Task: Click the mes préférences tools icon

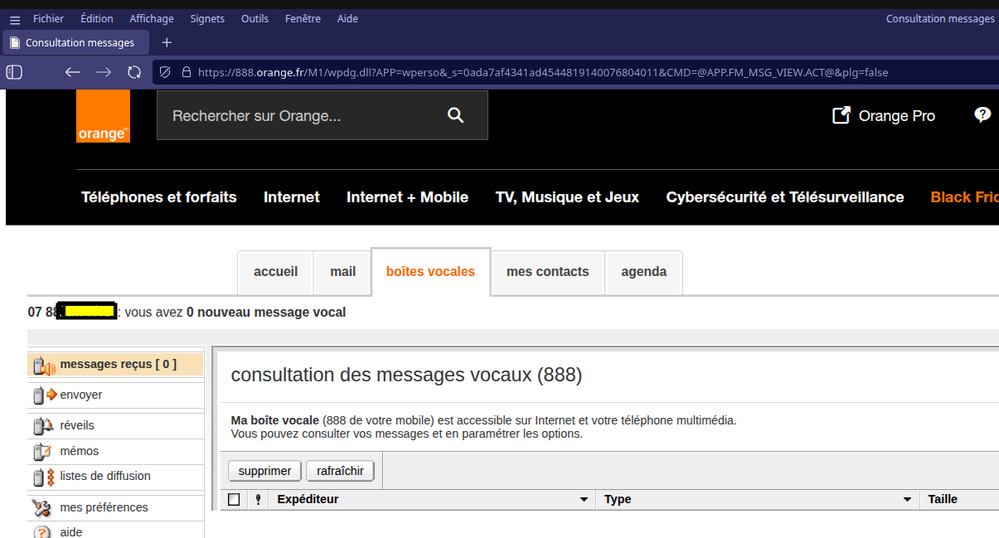Action: pyautogui.click(x=42, y=507)
